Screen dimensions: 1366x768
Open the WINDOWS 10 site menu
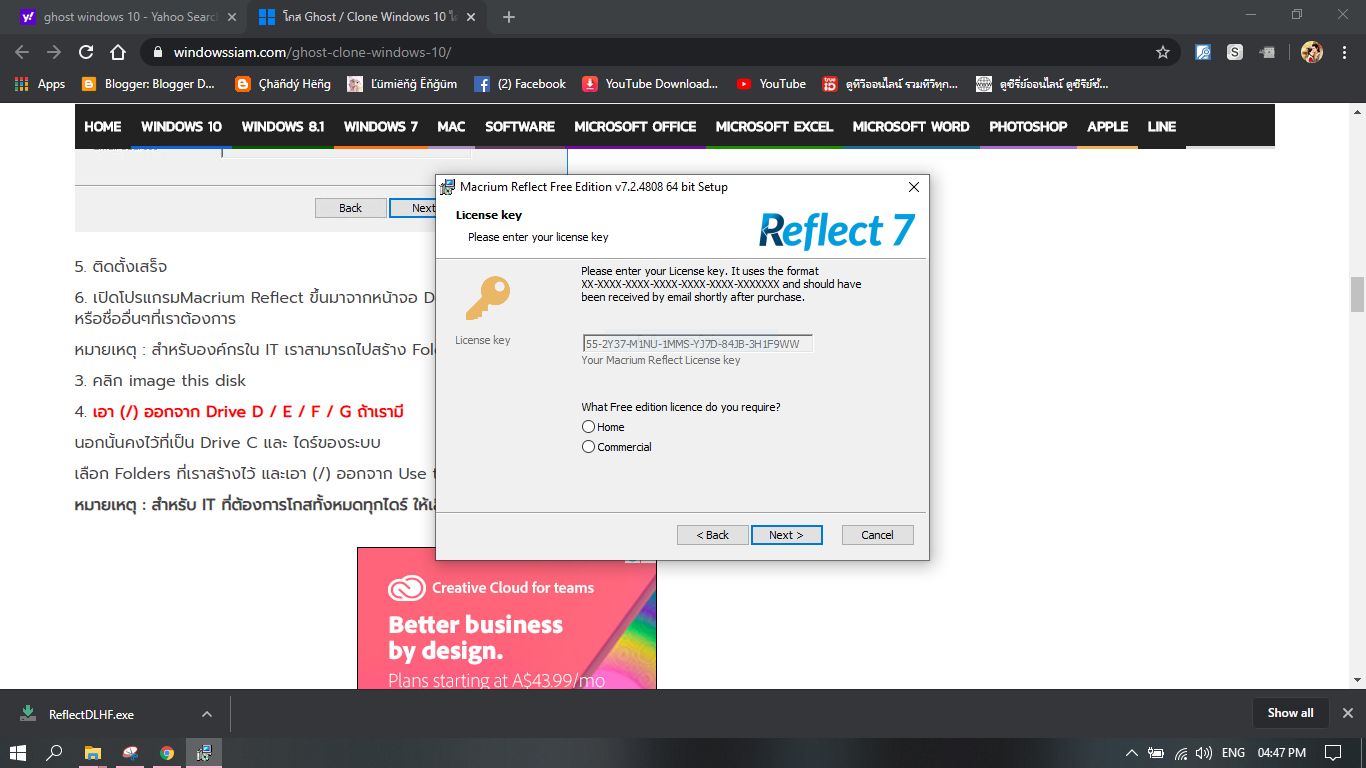pos(181,127)
